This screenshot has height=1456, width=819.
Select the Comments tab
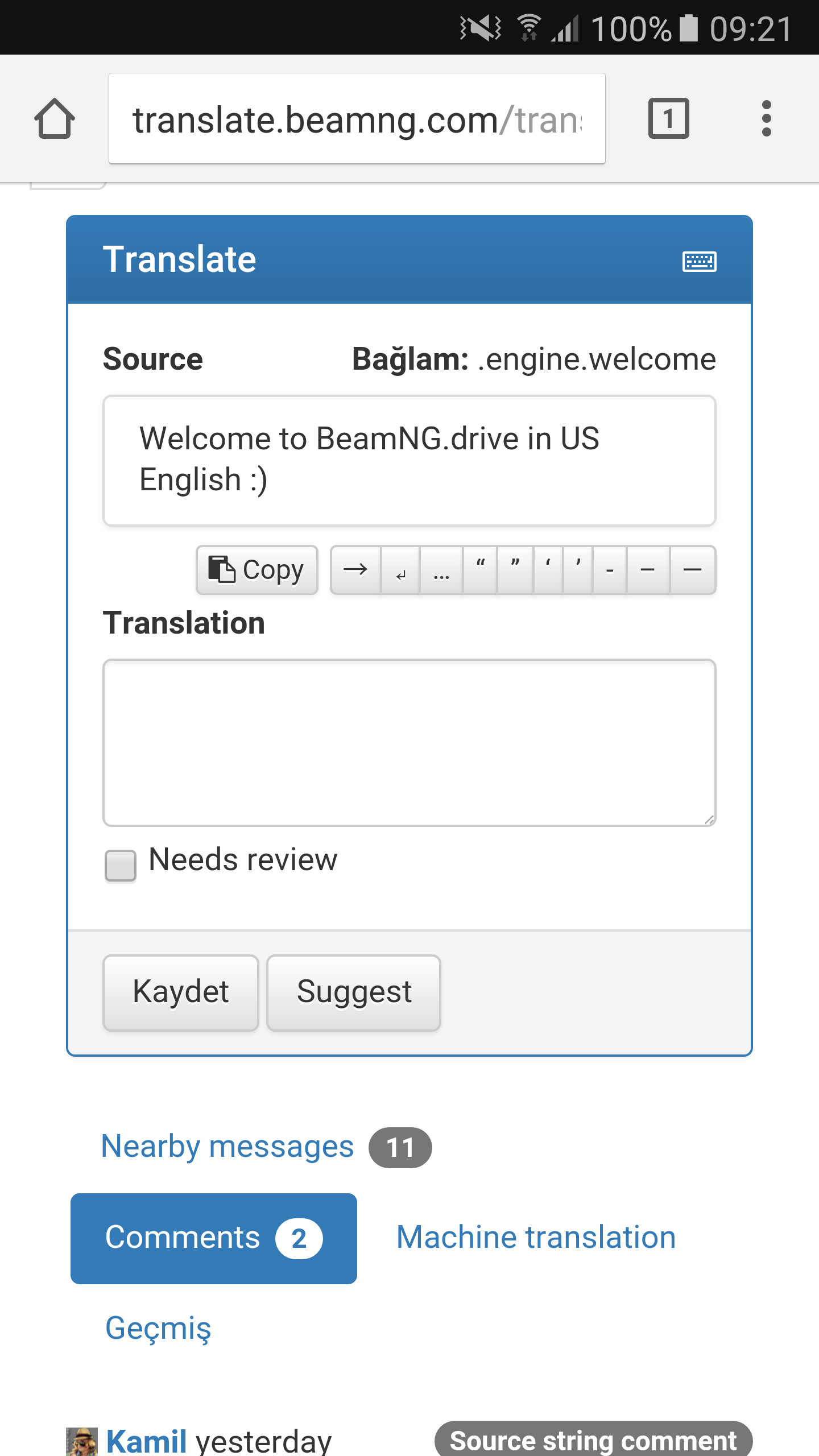pyautogui.click(x=214, y=1238)
